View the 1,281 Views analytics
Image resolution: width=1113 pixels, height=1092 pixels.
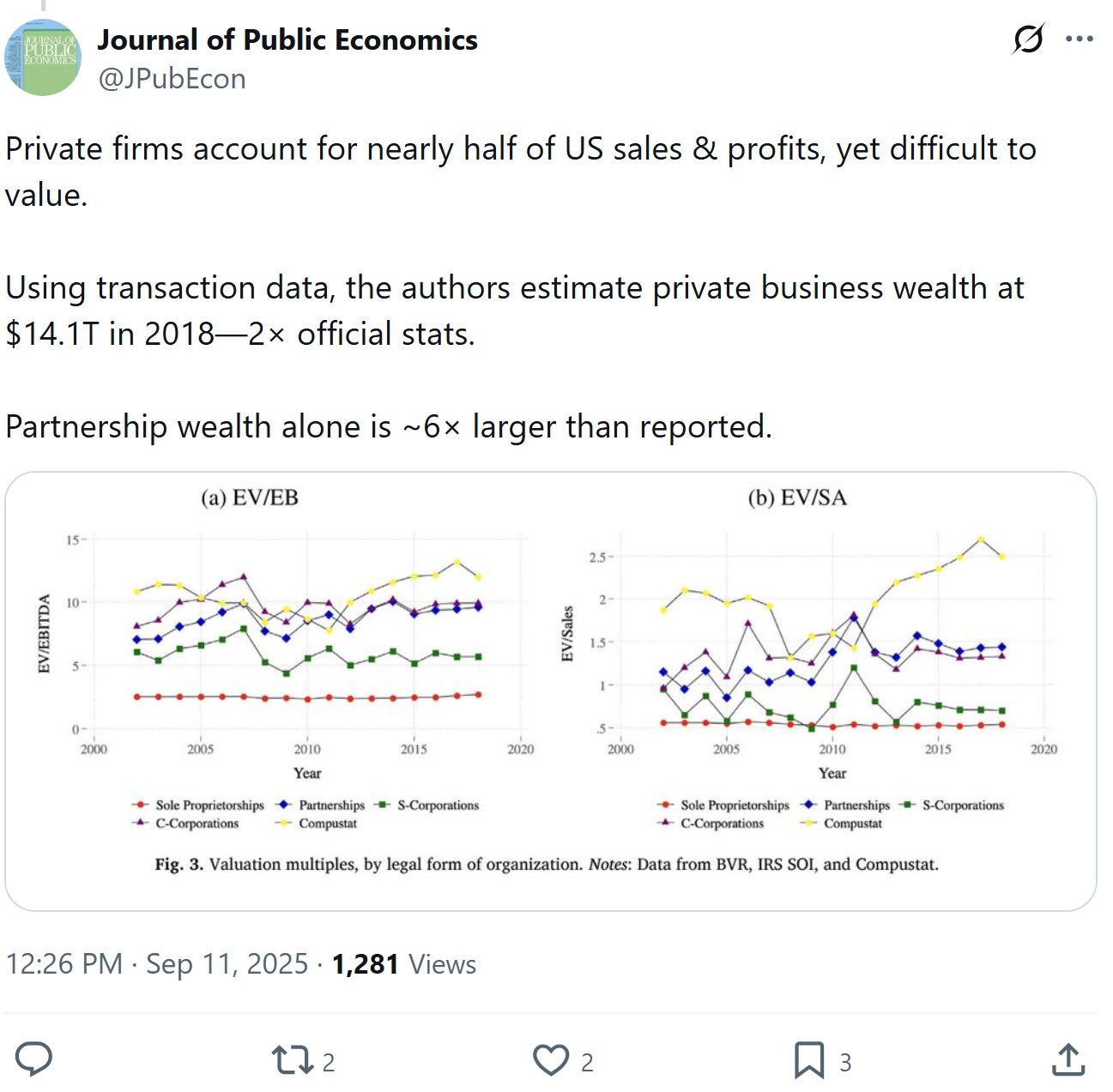click(x=403, y=964)
